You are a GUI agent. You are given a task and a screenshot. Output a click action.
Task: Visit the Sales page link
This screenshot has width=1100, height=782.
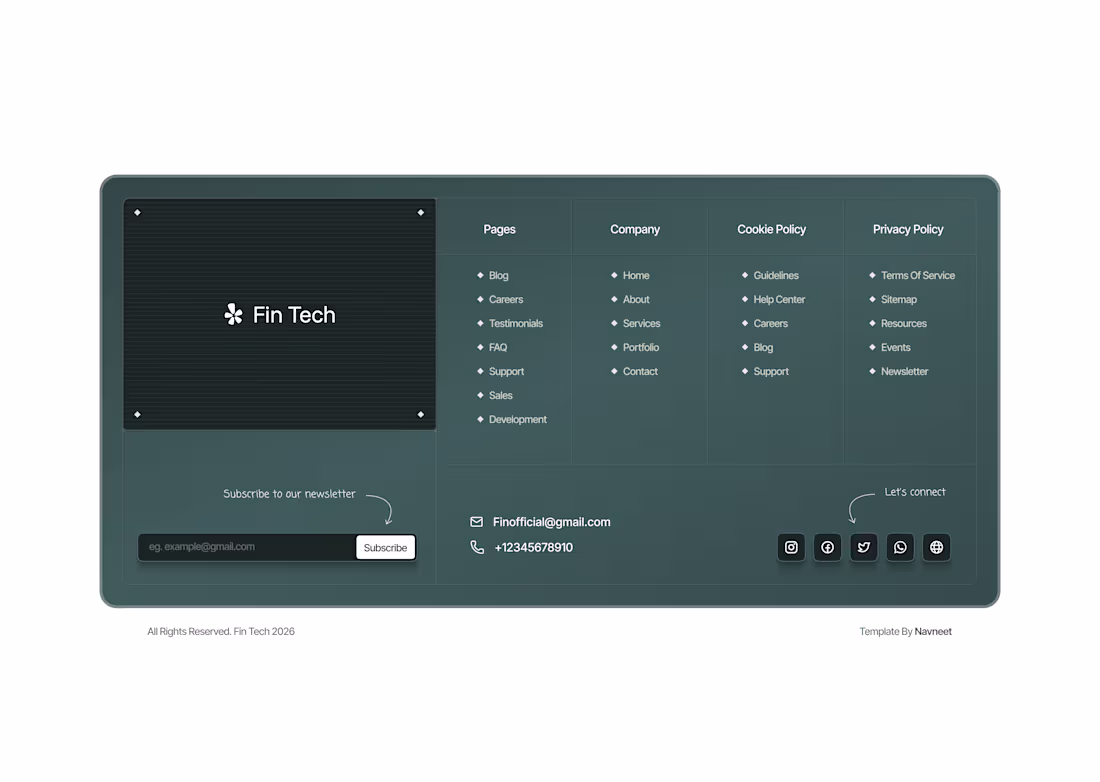(500, 396)
